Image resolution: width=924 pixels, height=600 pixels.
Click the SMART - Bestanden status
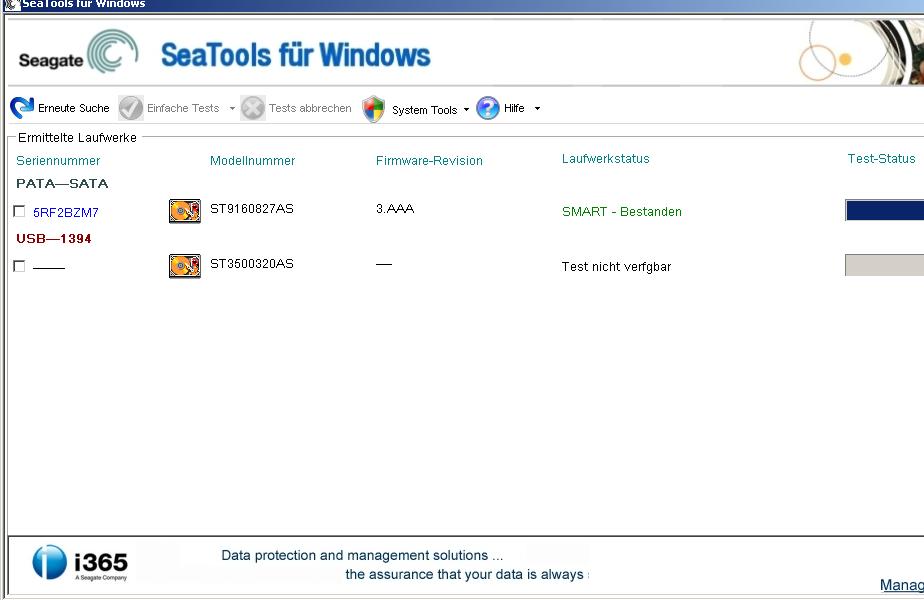point(622,212)
